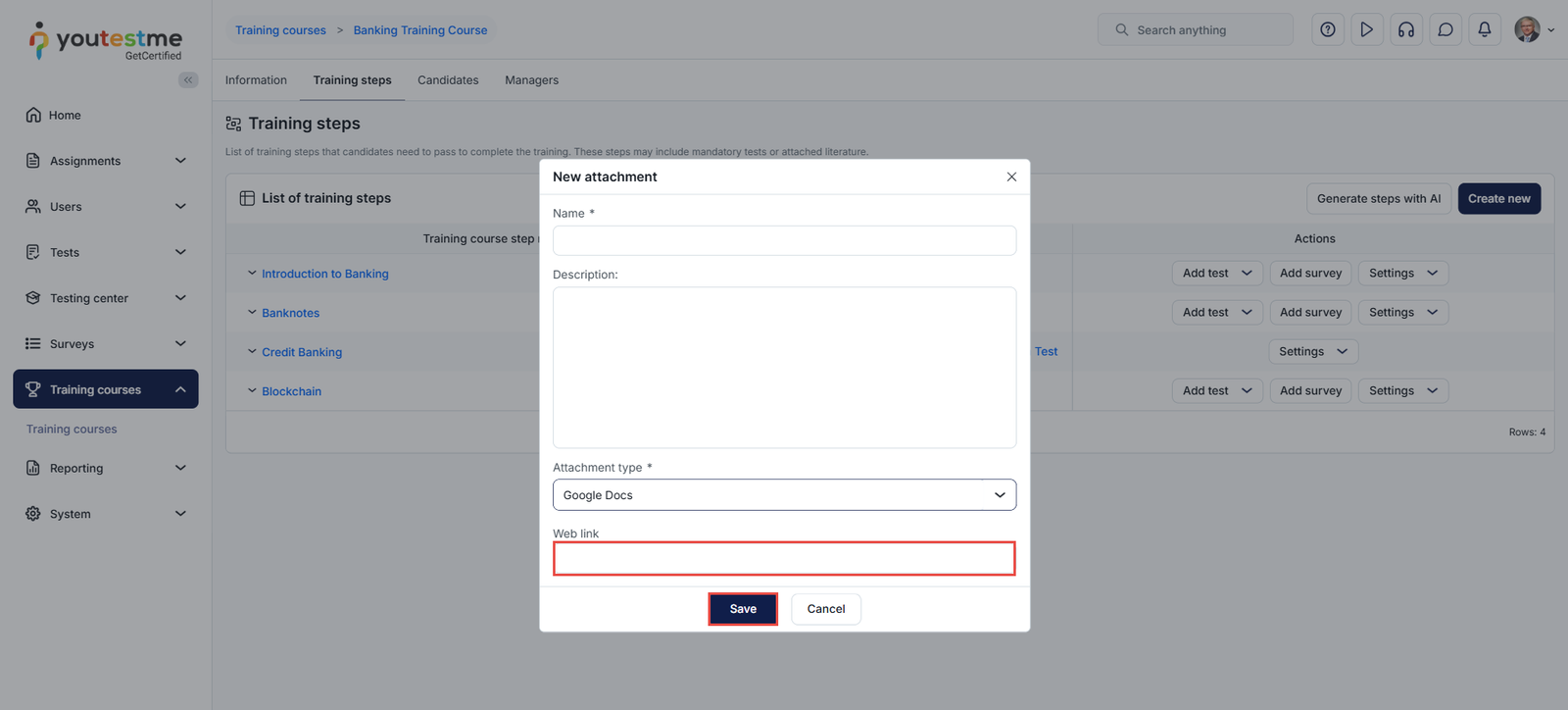Viewport: 1568px width, 710px height.
Task: Cancel the New attachment dialog
Action: coord(825,609)
